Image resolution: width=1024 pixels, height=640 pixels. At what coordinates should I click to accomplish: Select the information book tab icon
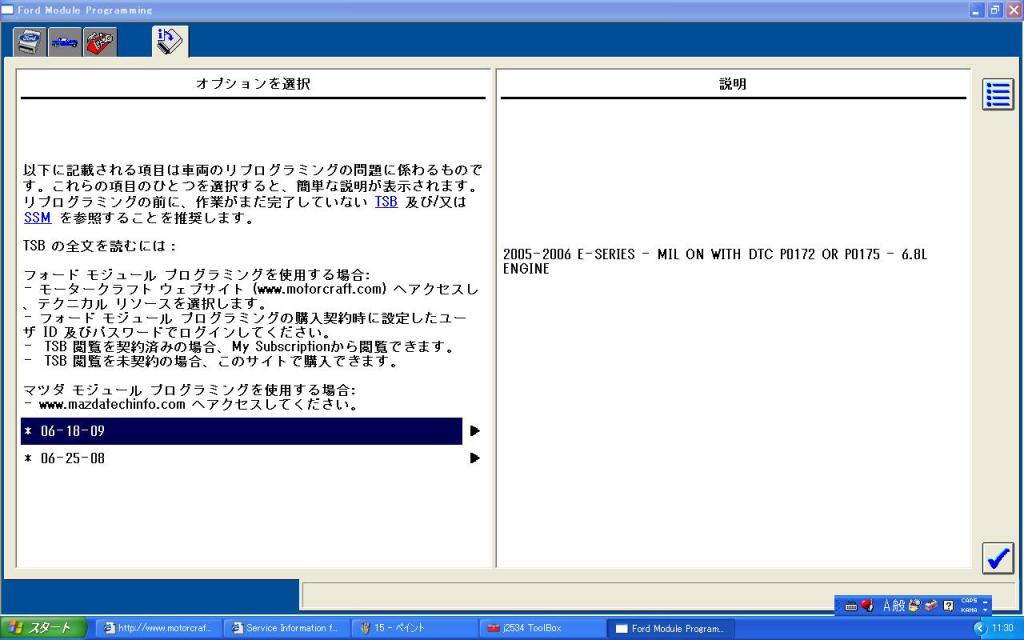[170, 41]
